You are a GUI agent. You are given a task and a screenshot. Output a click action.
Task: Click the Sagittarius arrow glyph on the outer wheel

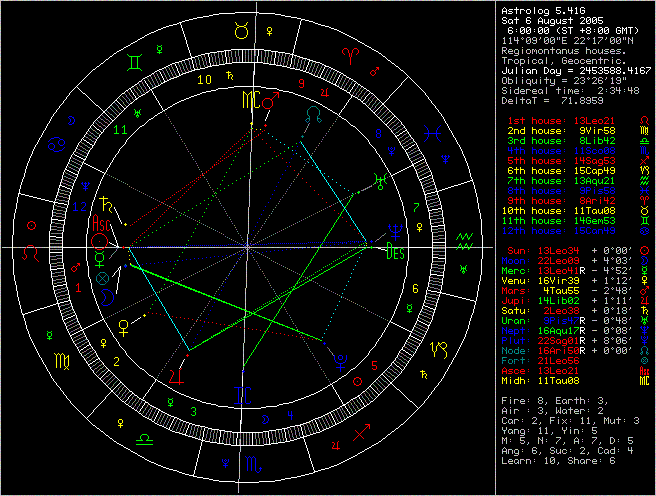pos(363,431)
